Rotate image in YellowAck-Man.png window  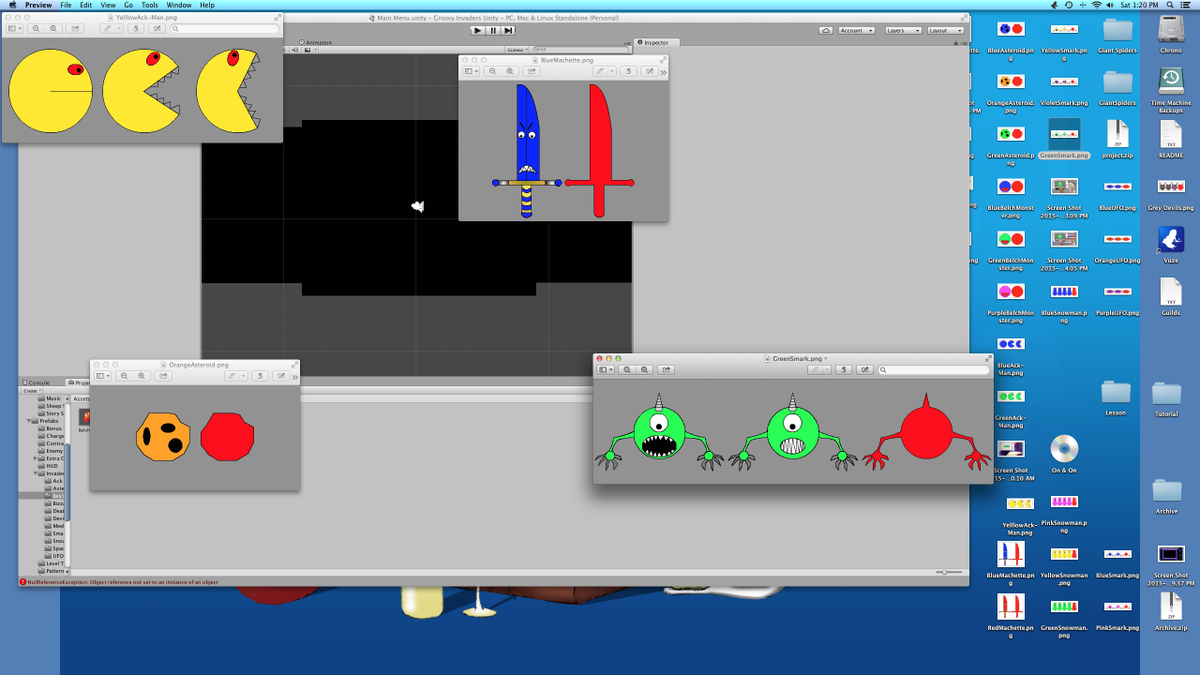[134, 28]
